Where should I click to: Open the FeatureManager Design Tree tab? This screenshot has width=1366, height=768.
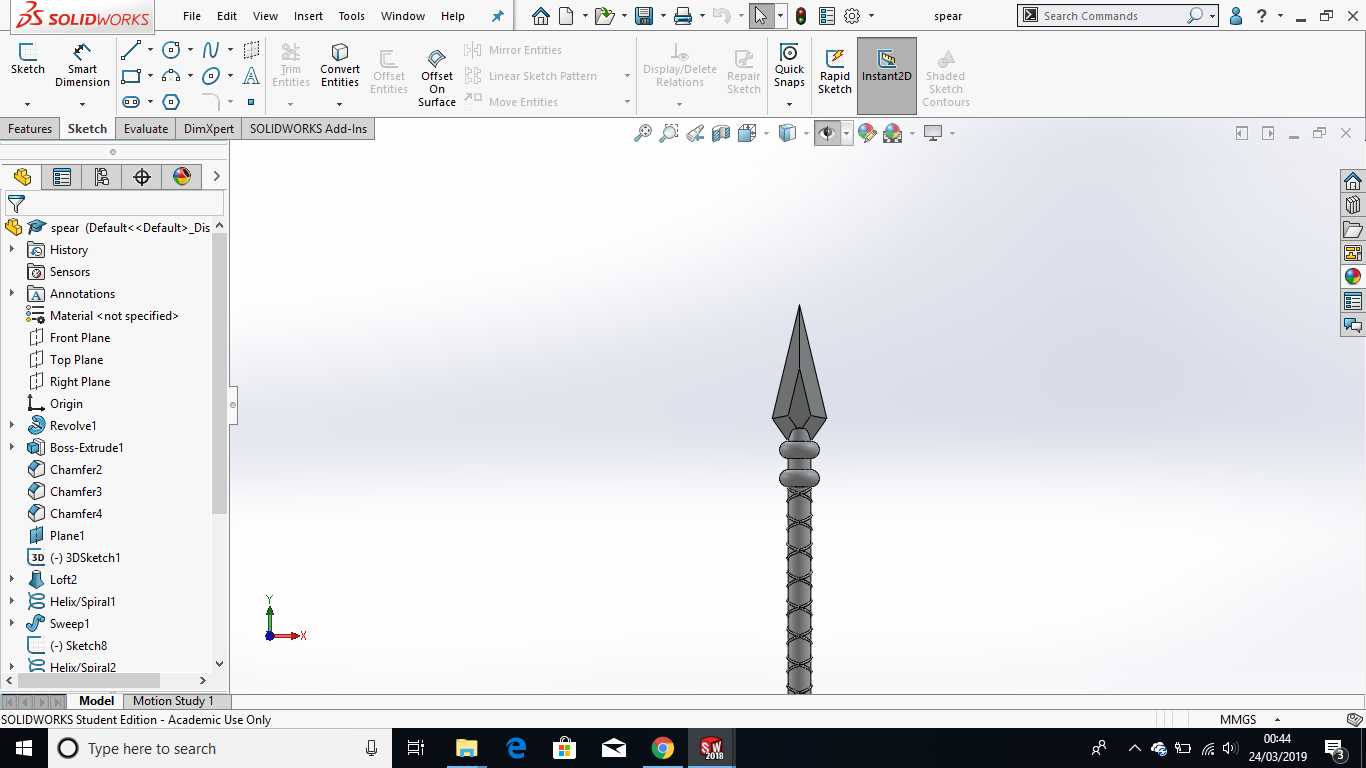click(22, 177)
